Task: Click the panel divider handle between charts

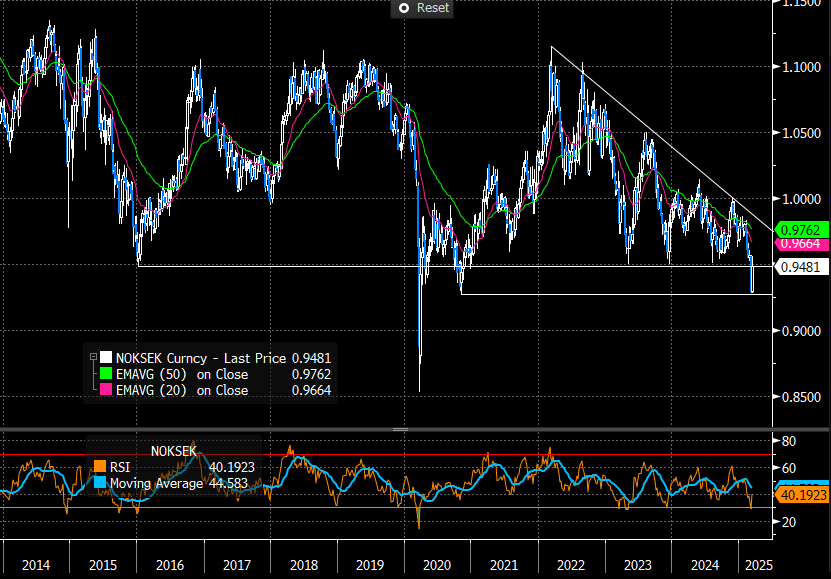Action: click(x=400, y=429)
